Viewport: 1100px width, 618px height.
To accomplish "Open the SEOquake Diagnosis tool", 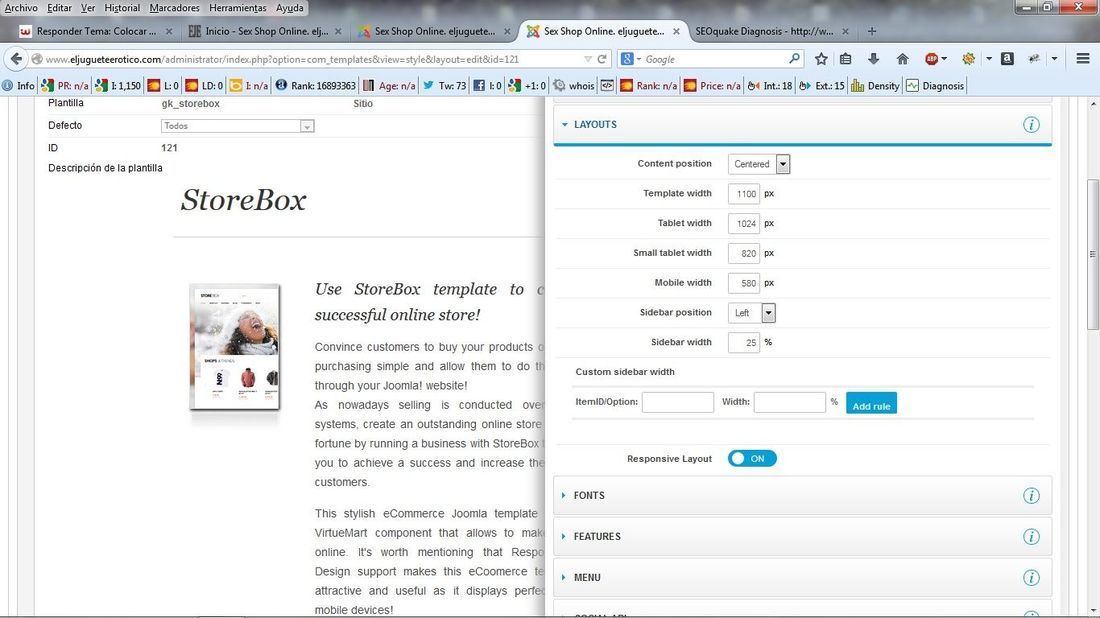I will (x=934, y=86).
